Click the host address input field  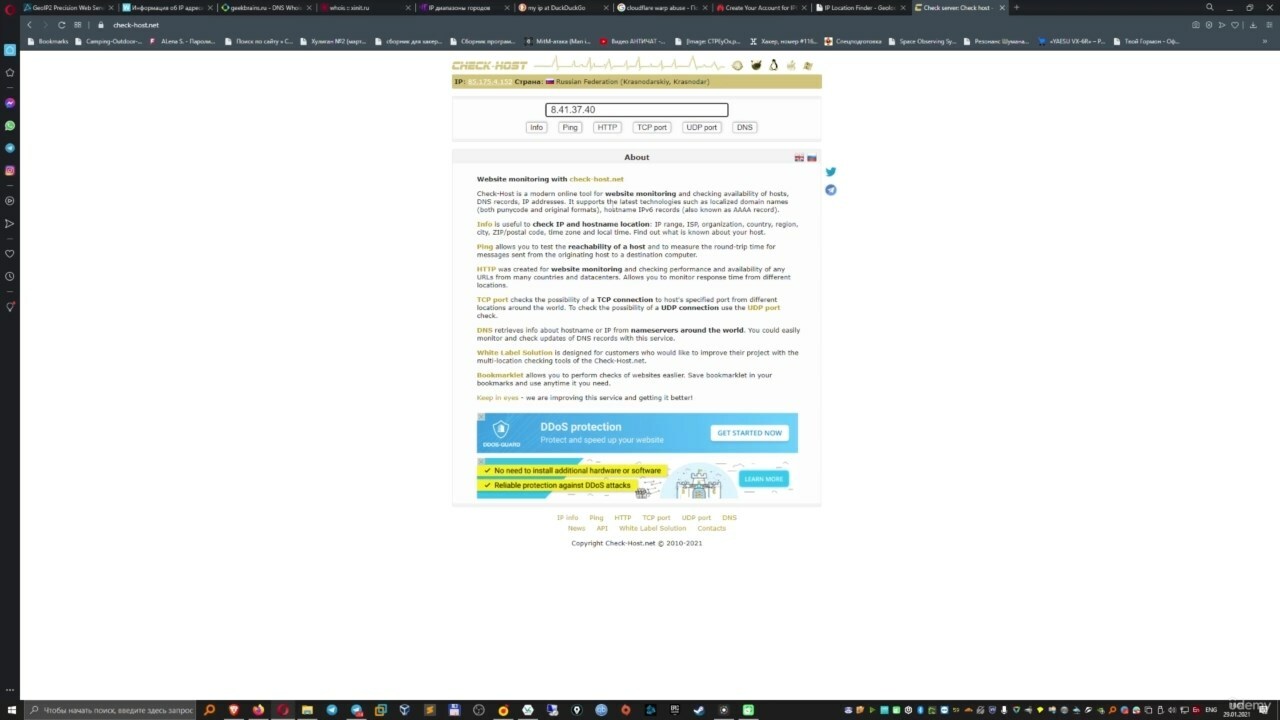coord(636,110)
